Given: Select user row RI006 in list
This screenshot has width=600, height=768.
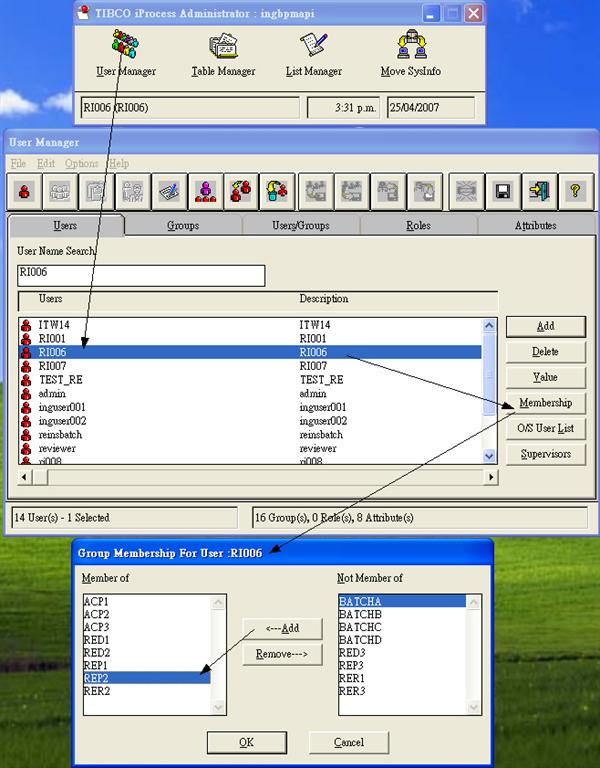Looking at the screenshot, I should 250,352.
